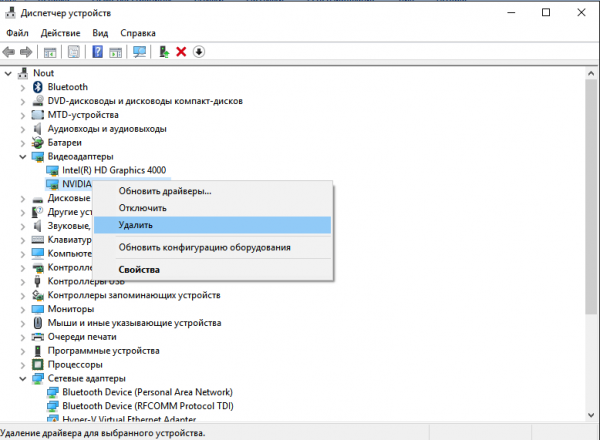600x440 pixels.
Task: Expand Аудиовходы и аудиовыходы arrow
Action: tap(23, 129)
